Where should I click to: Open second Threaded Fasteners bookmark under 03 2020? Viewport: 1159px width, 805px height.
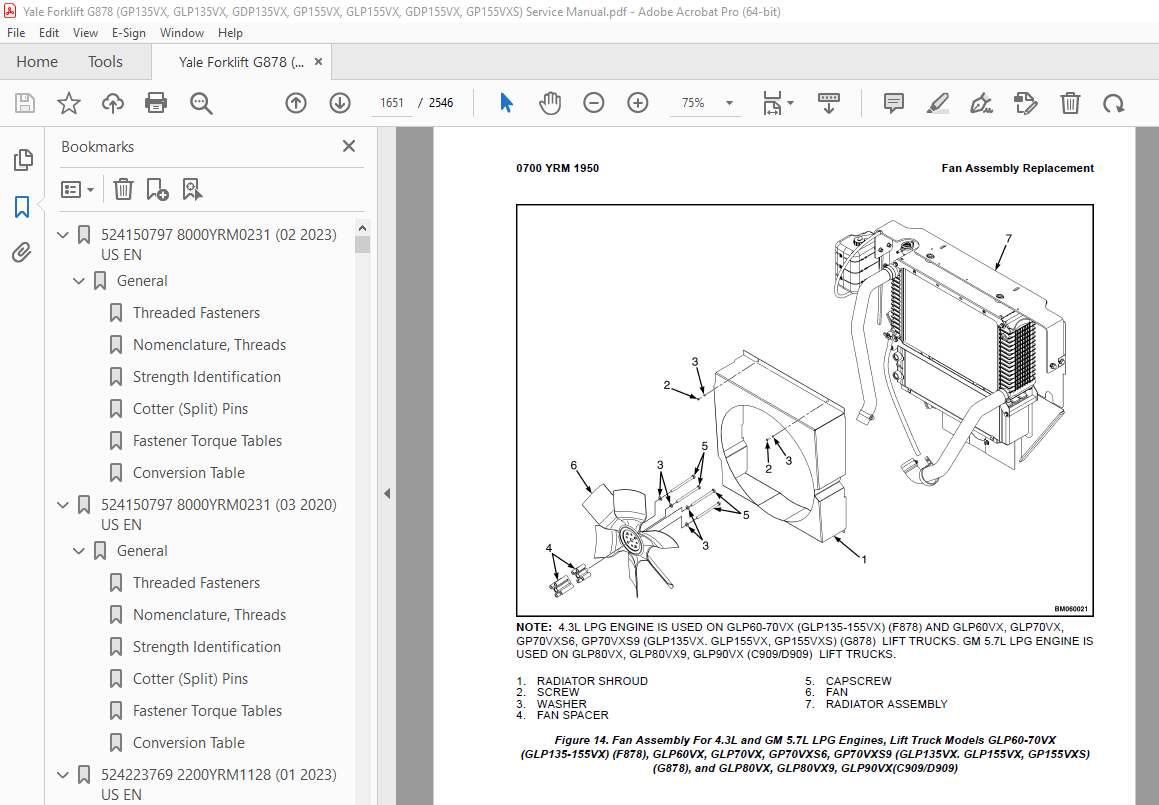[x=197, y=582]
